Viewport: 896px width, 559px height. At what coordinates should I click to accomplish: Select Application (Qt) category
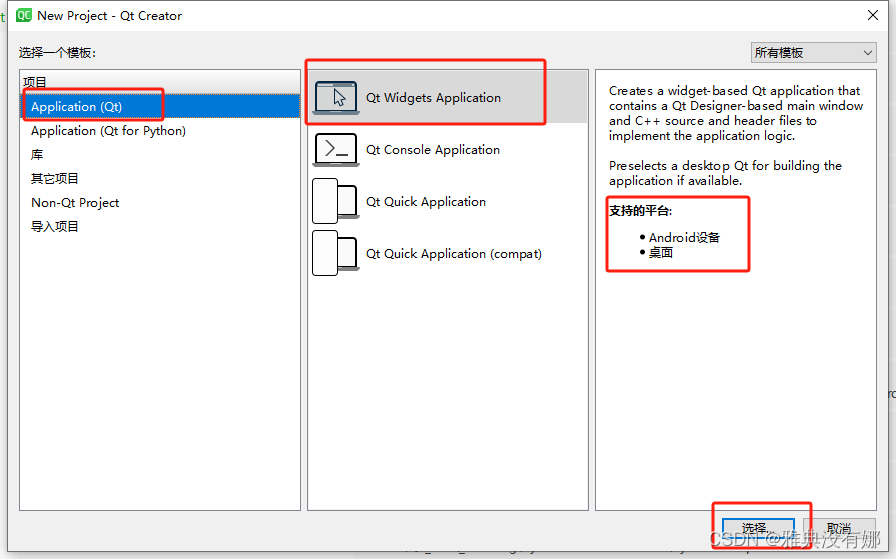(x=160, y=107)
